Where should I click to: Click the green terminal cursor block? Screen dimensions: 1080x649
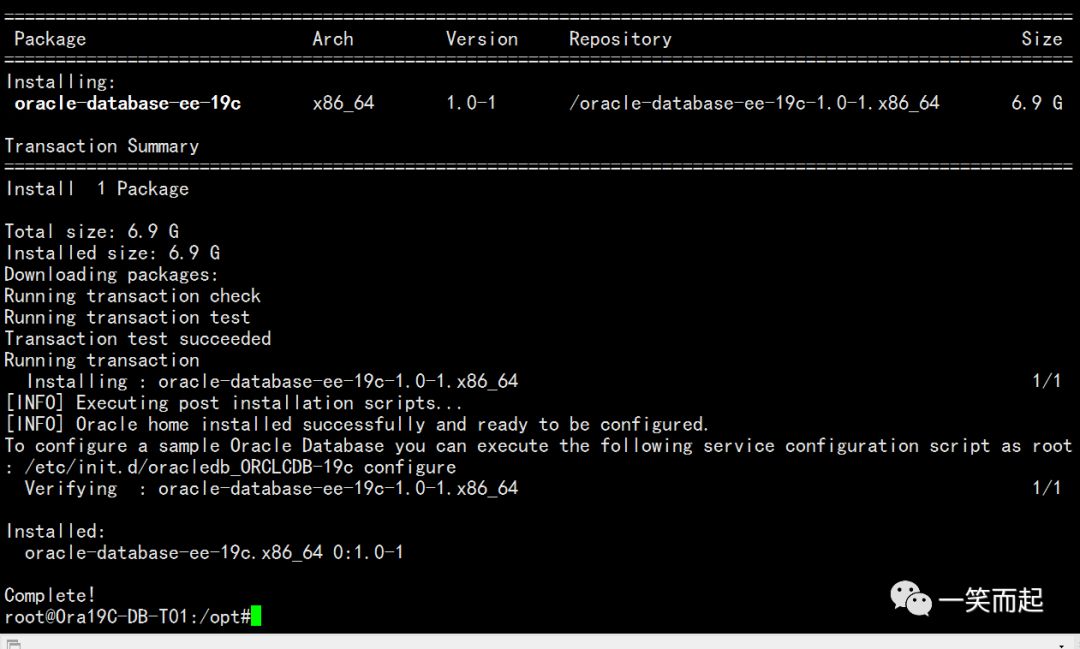point(256,616)
